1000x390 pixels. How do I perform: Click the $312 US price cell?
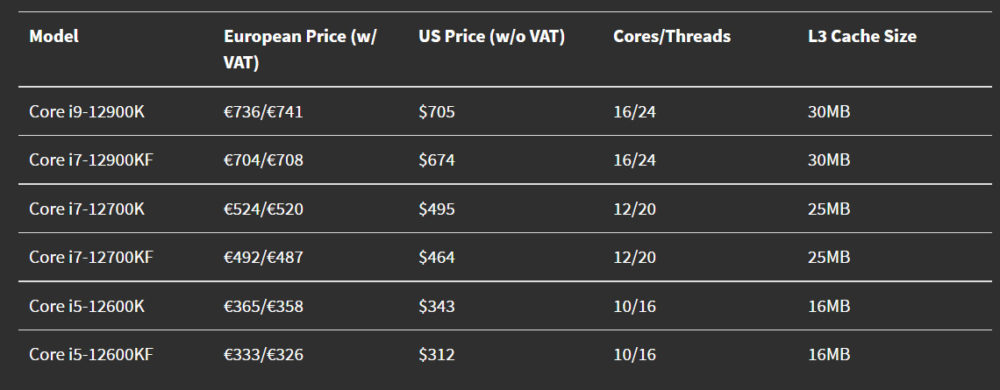tap(437, 355)
